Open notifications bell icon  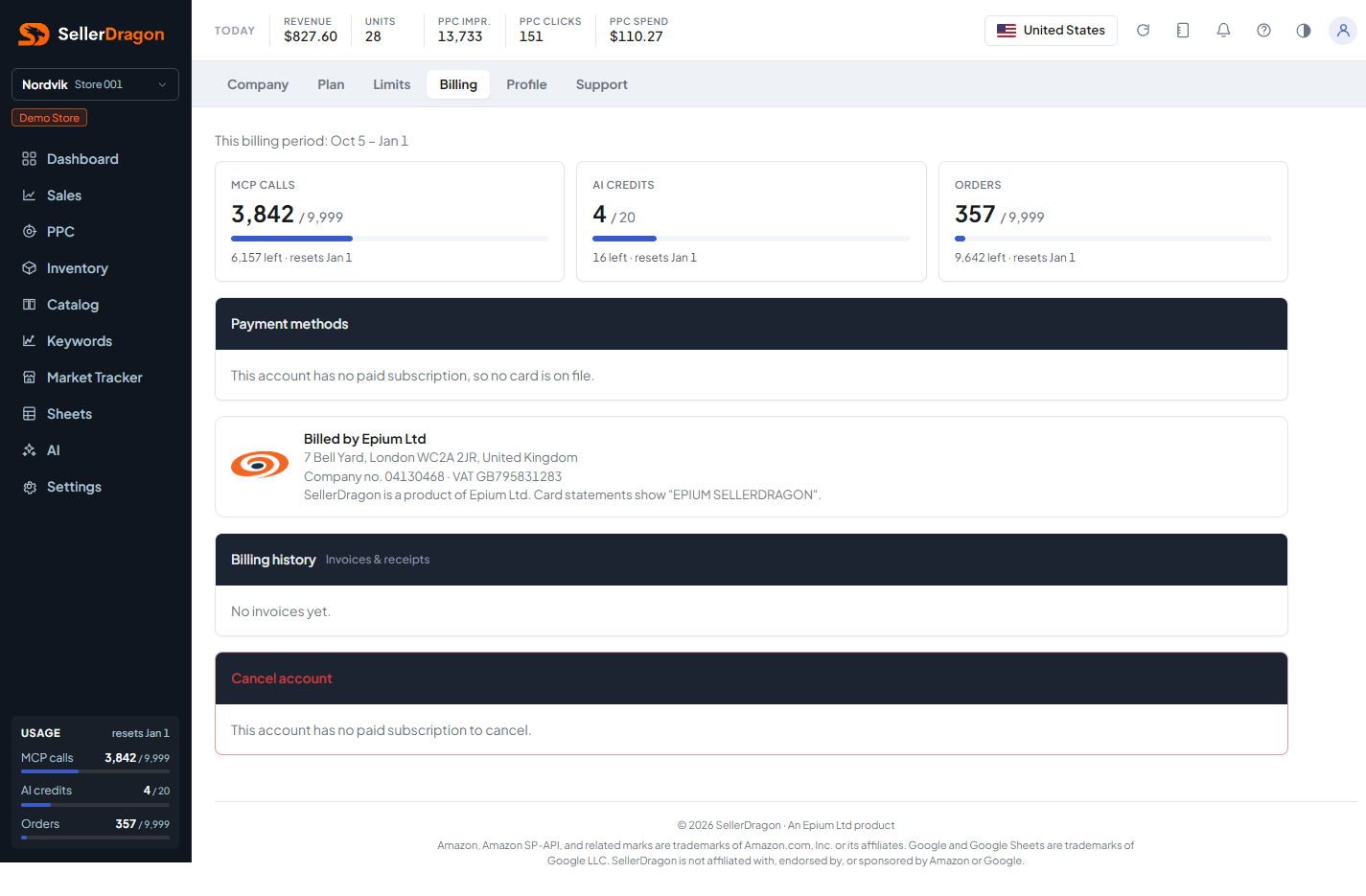point(1223,31)
